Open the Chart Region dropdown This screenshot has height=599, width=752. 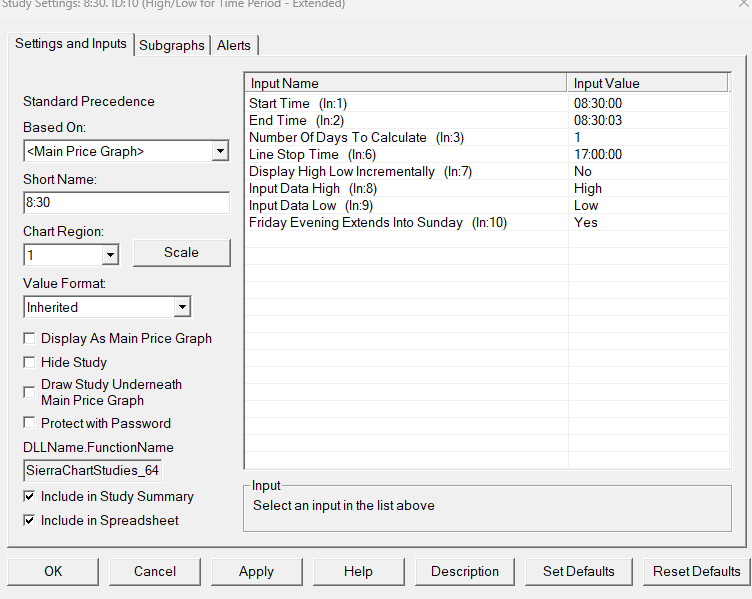tap(110, 255)
